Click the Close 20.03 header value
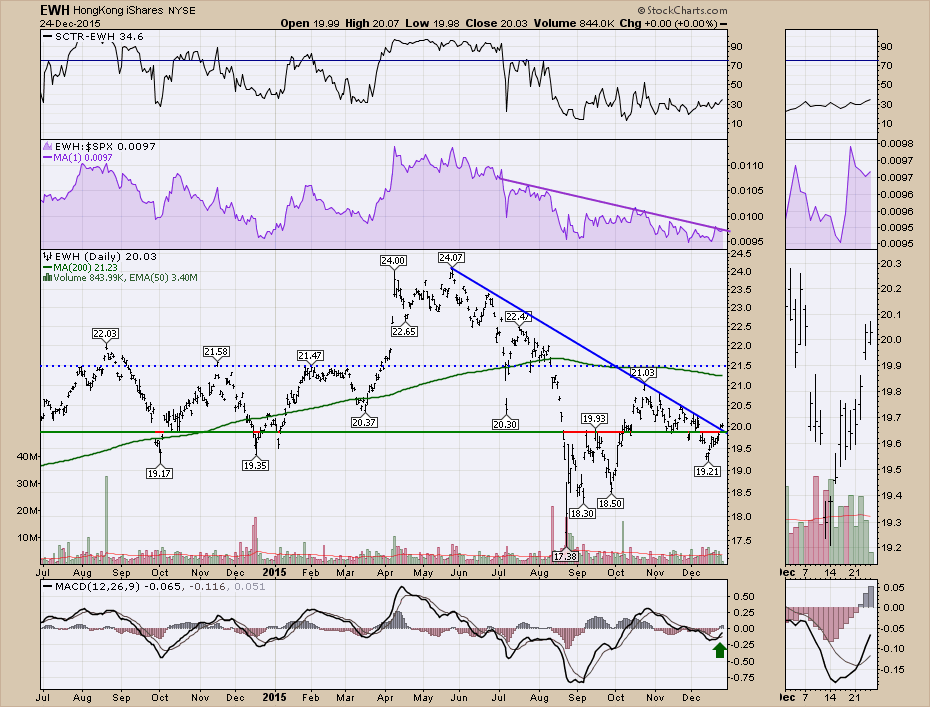Image resolution: width=930 pixels, height=707 pixels. 497,23
